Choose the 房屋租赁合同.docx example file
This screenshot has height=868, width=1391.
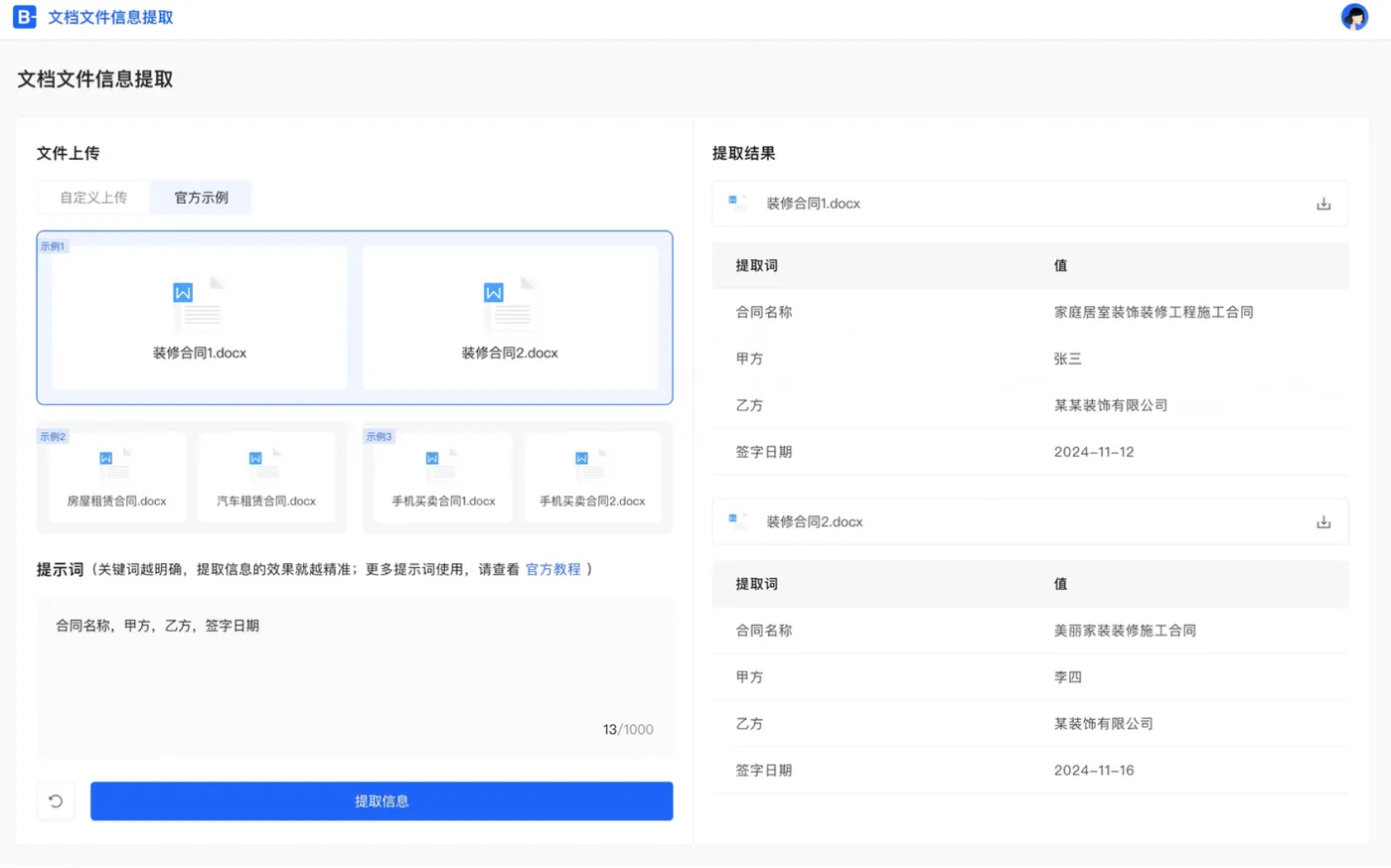click(116, 477)
